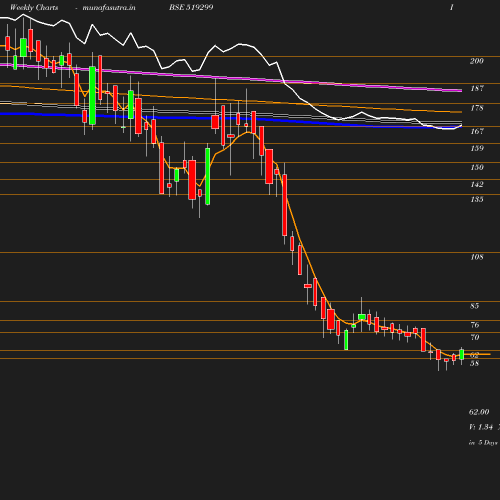Click the last green candle near 62

pyautogui.click(x=462, y=354)
